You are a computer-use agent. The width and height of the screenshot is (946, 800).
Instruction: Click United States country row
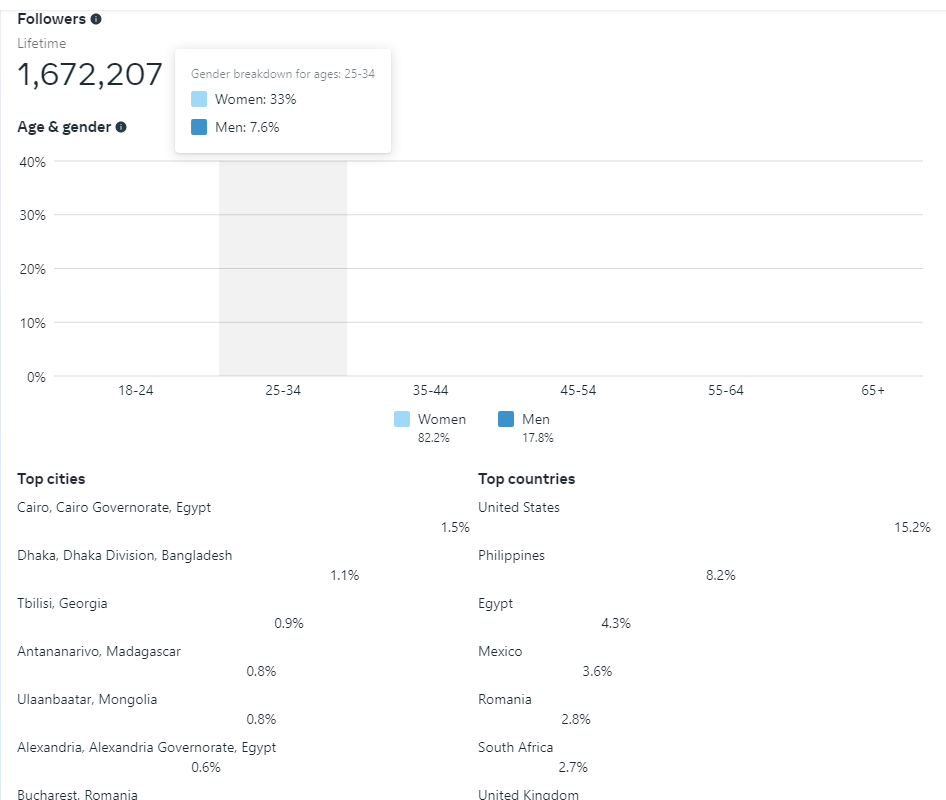click(x=705, y=517)
